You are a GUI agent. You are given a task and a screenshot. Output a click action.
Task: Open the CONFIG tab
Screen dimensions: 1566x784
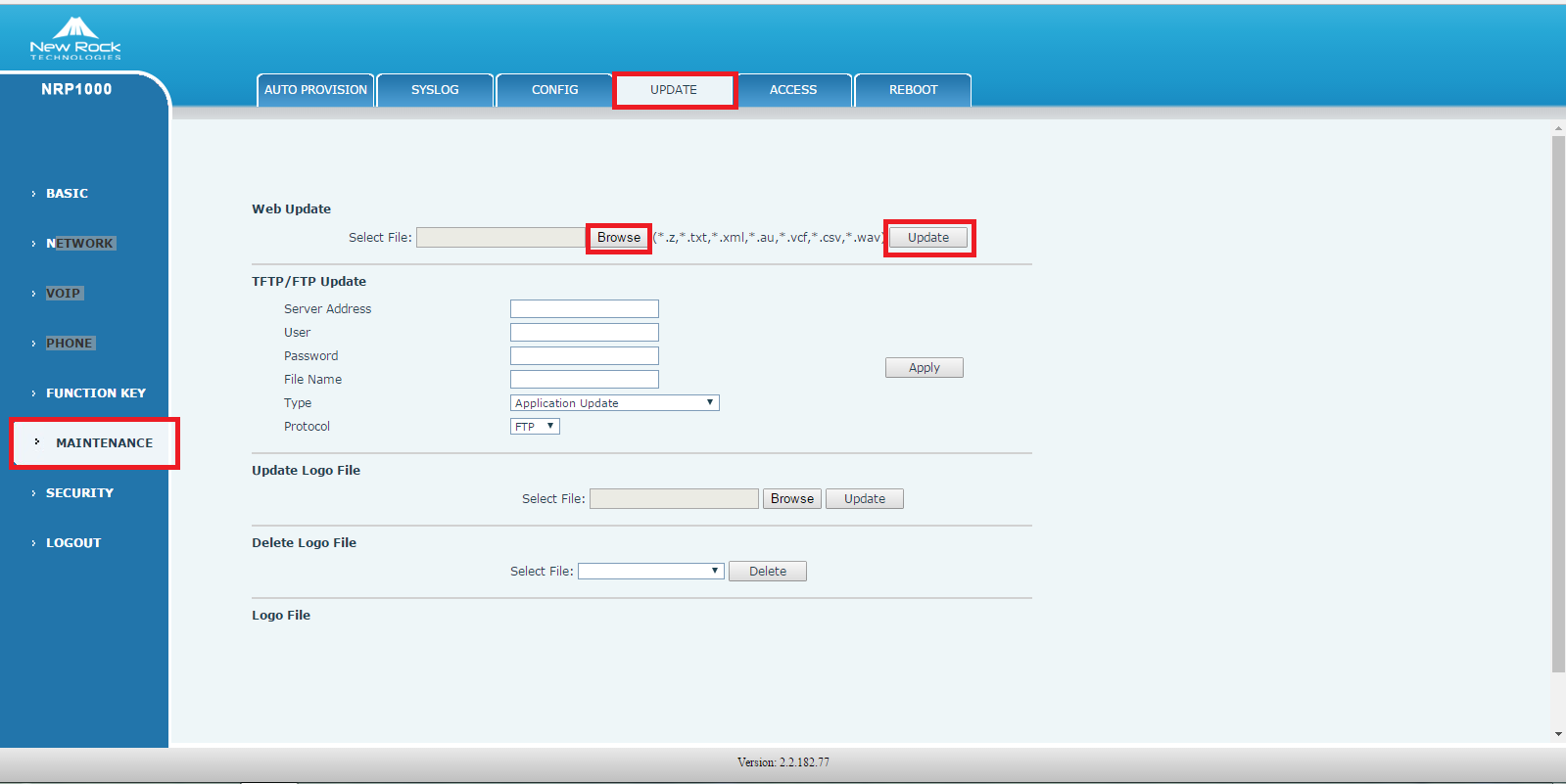pyautogui.click(x=554, y=90)
